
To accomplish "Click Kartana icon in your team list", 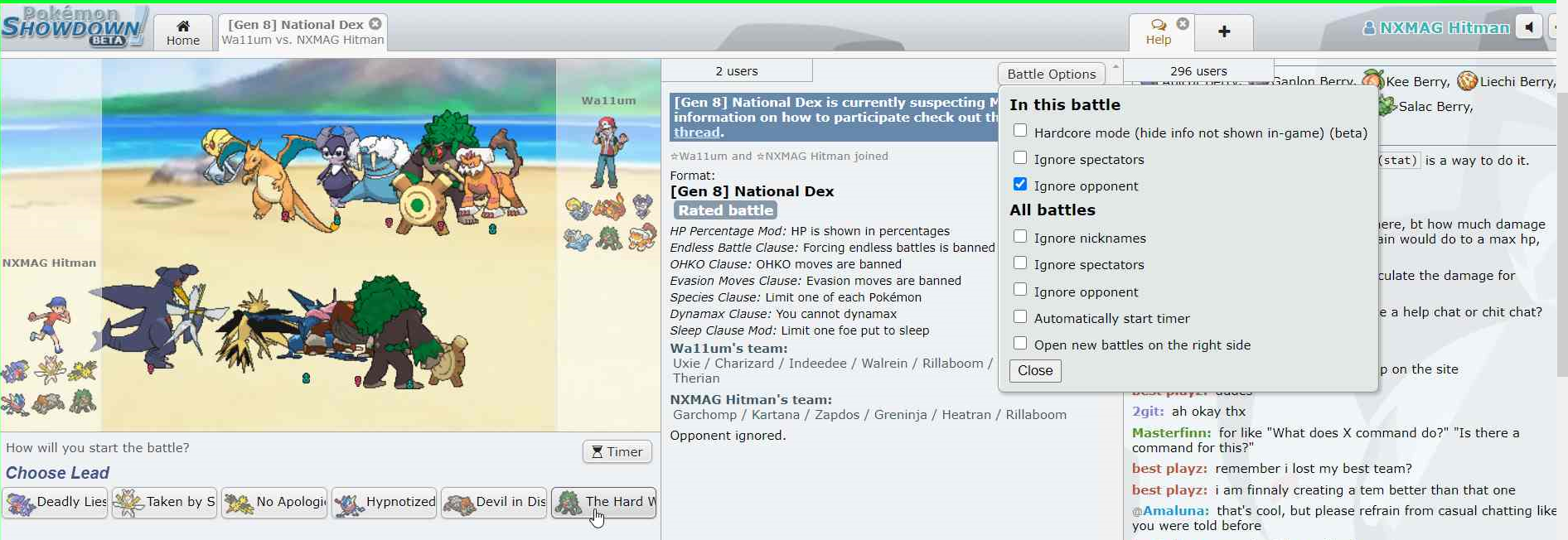I will coord(49,370).
